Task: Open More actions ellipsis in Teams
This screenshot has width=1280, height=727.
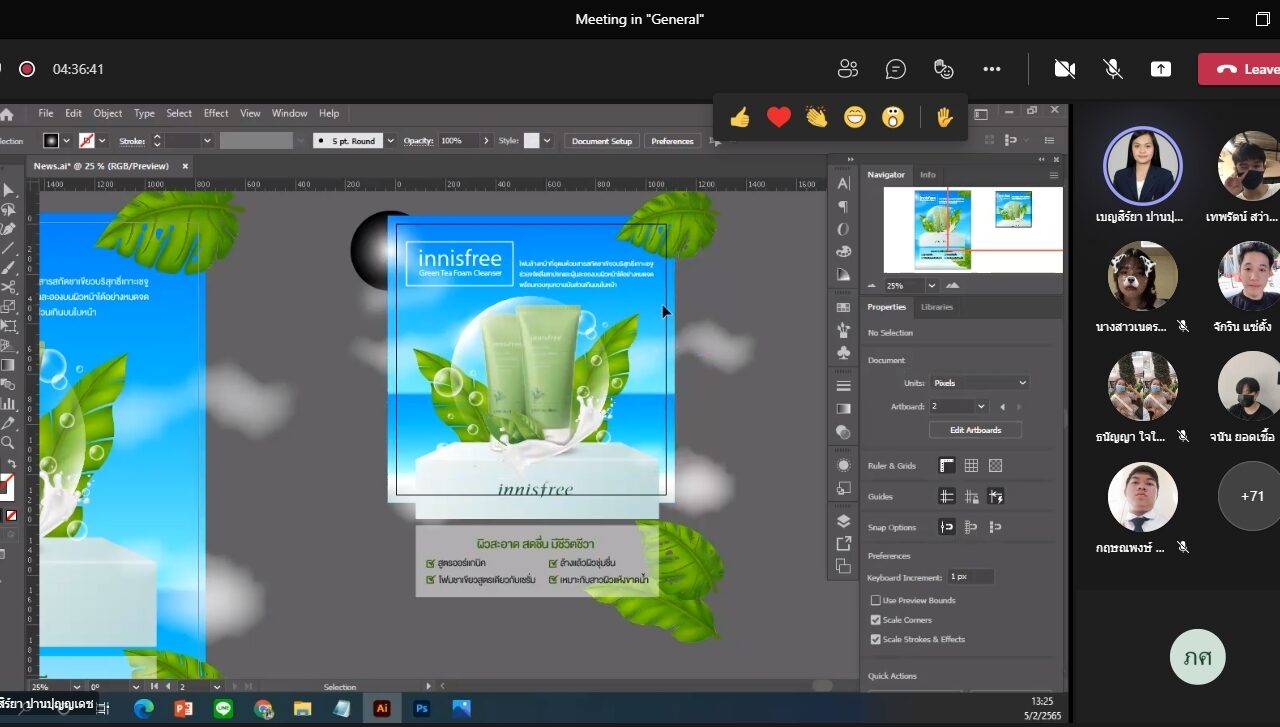Action: (x=992, y=69)
